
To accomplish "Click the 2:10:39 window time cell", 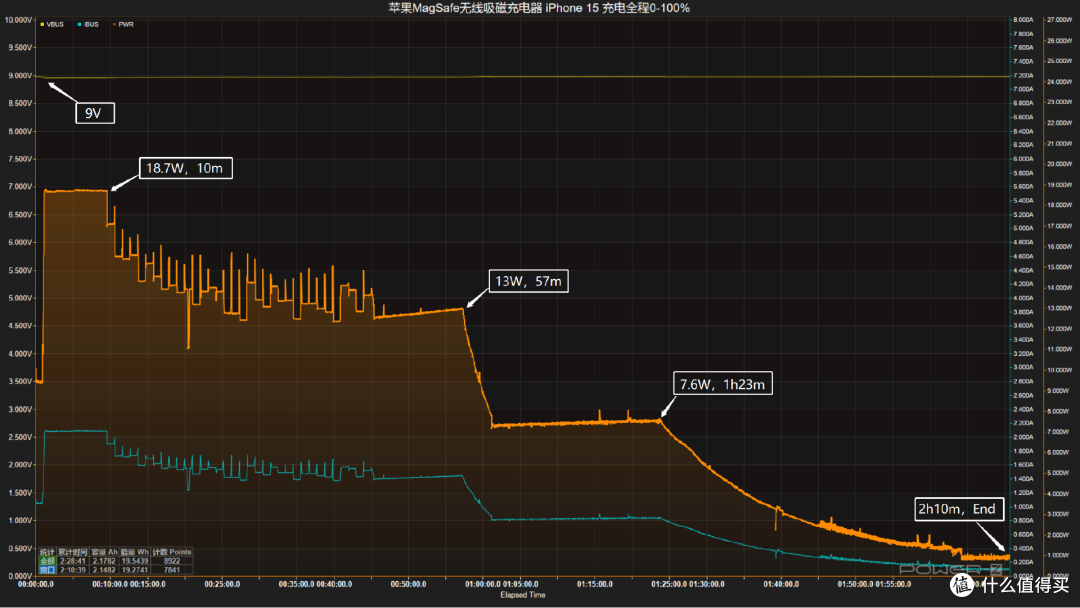I will 73,569.
